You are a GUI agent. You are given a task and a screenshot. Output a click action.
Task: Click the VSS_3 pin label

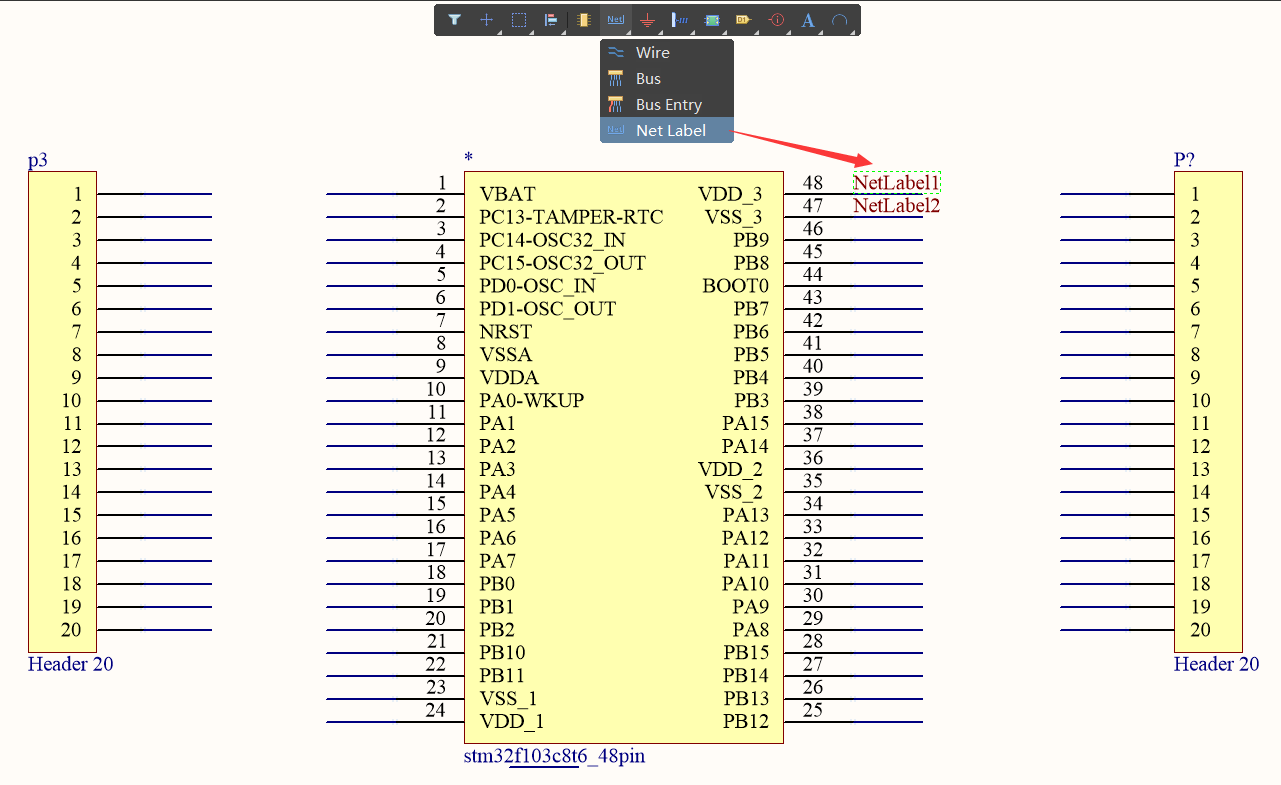[734, 217]
